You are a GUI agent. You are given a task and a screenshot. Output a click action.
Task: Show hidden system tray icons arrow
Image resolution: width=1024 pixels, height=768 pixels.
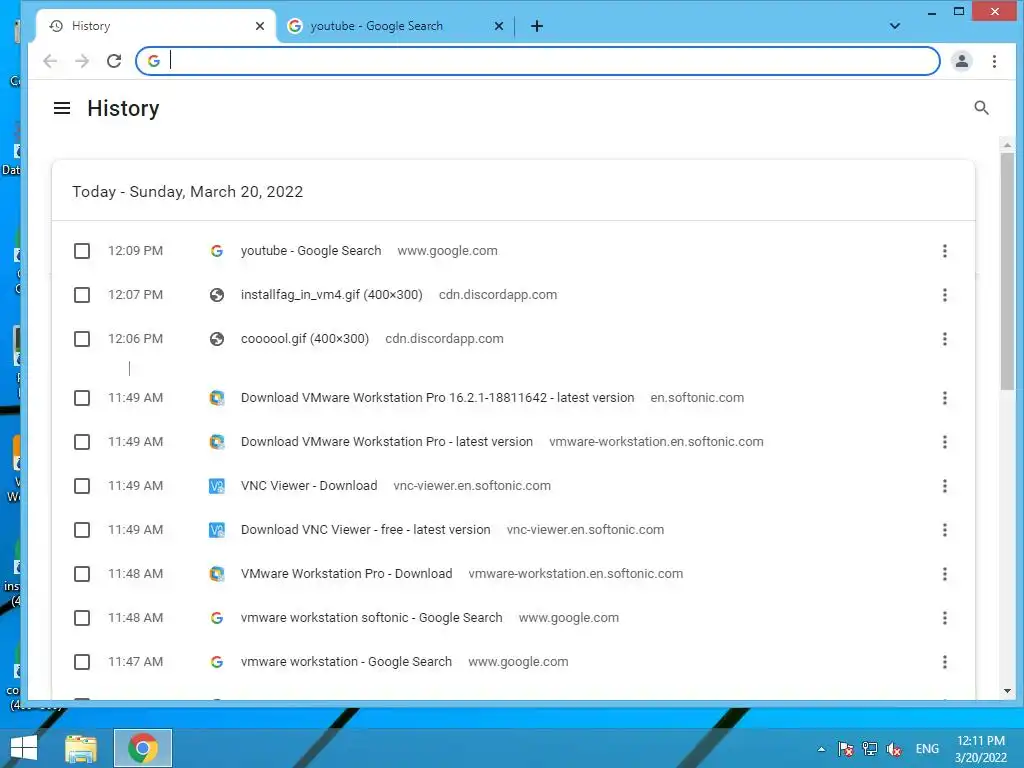pyautogui.click(x=822, y=749)
